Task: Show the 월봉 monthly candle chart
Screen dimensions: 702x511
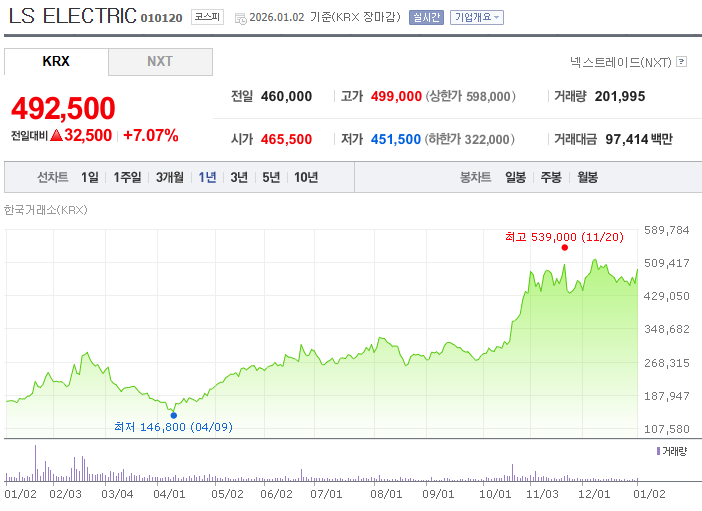Action: tap(587, 177)
